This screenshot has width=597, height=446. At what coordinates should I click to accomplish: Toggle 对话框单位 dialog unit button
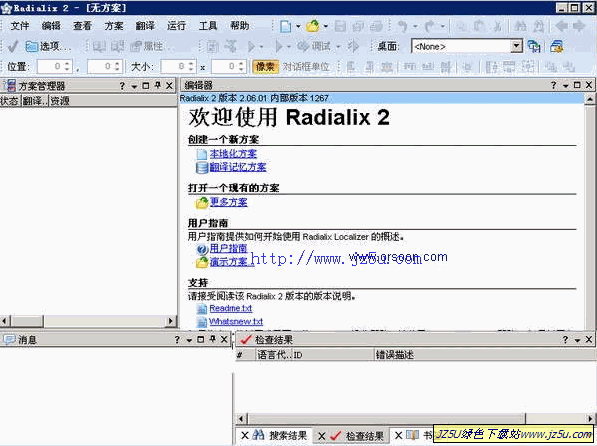306,67
